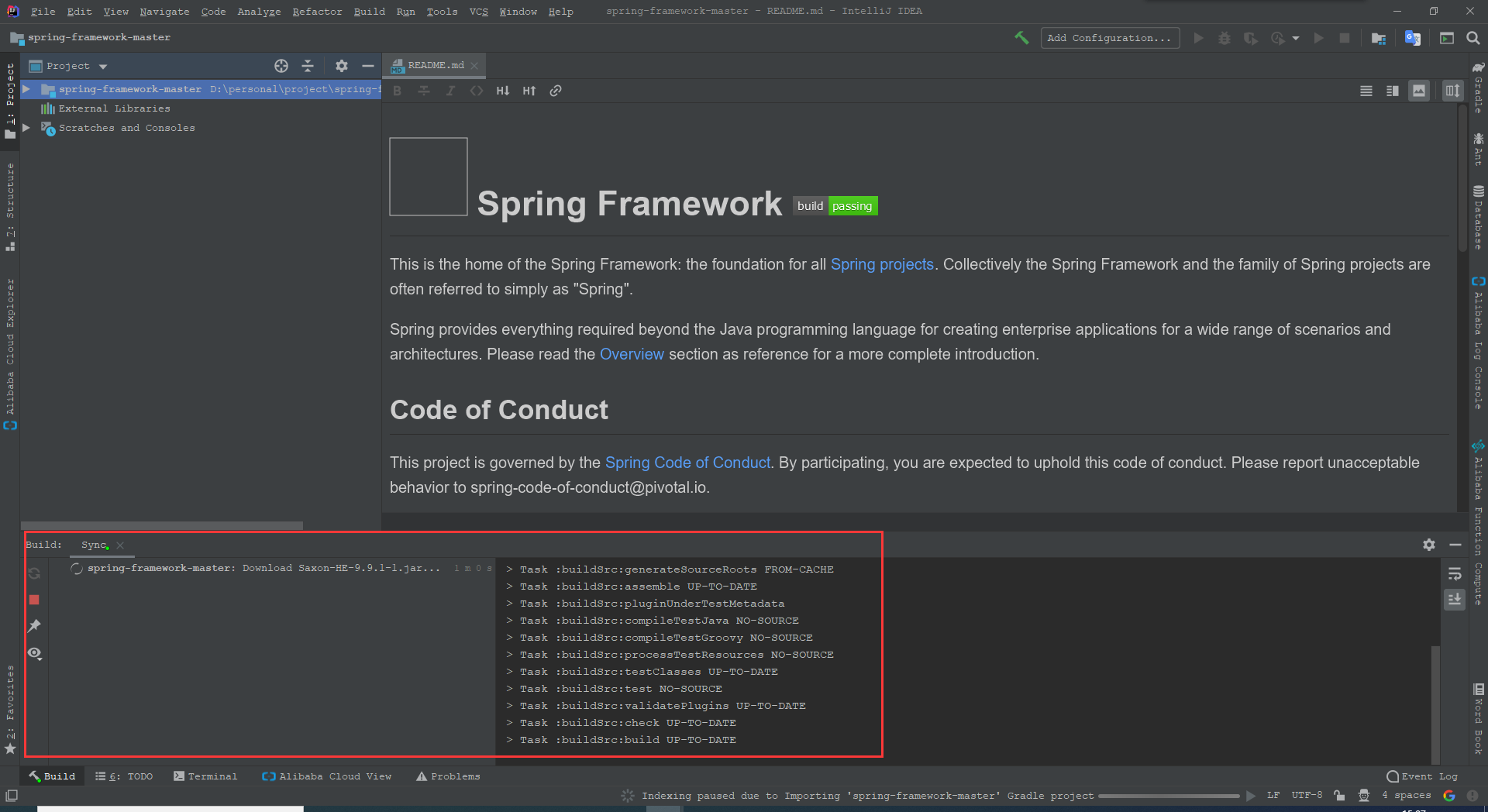
Task: Select External Libraries tree item
Action: [x=114, y=108]
